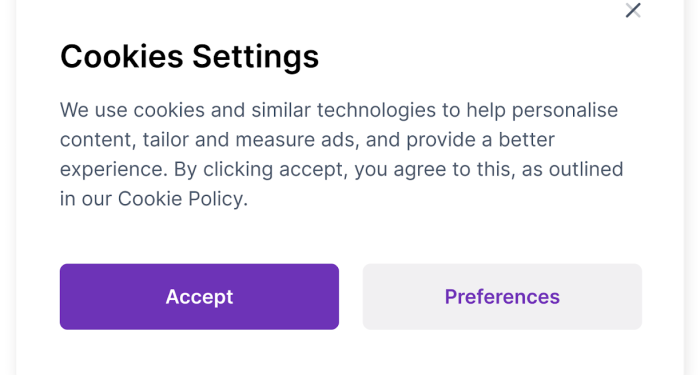The width and height of the screenshot is (700, 375).
Task: Confirm consent with the Accept button
Action: (x=199, y=296)
